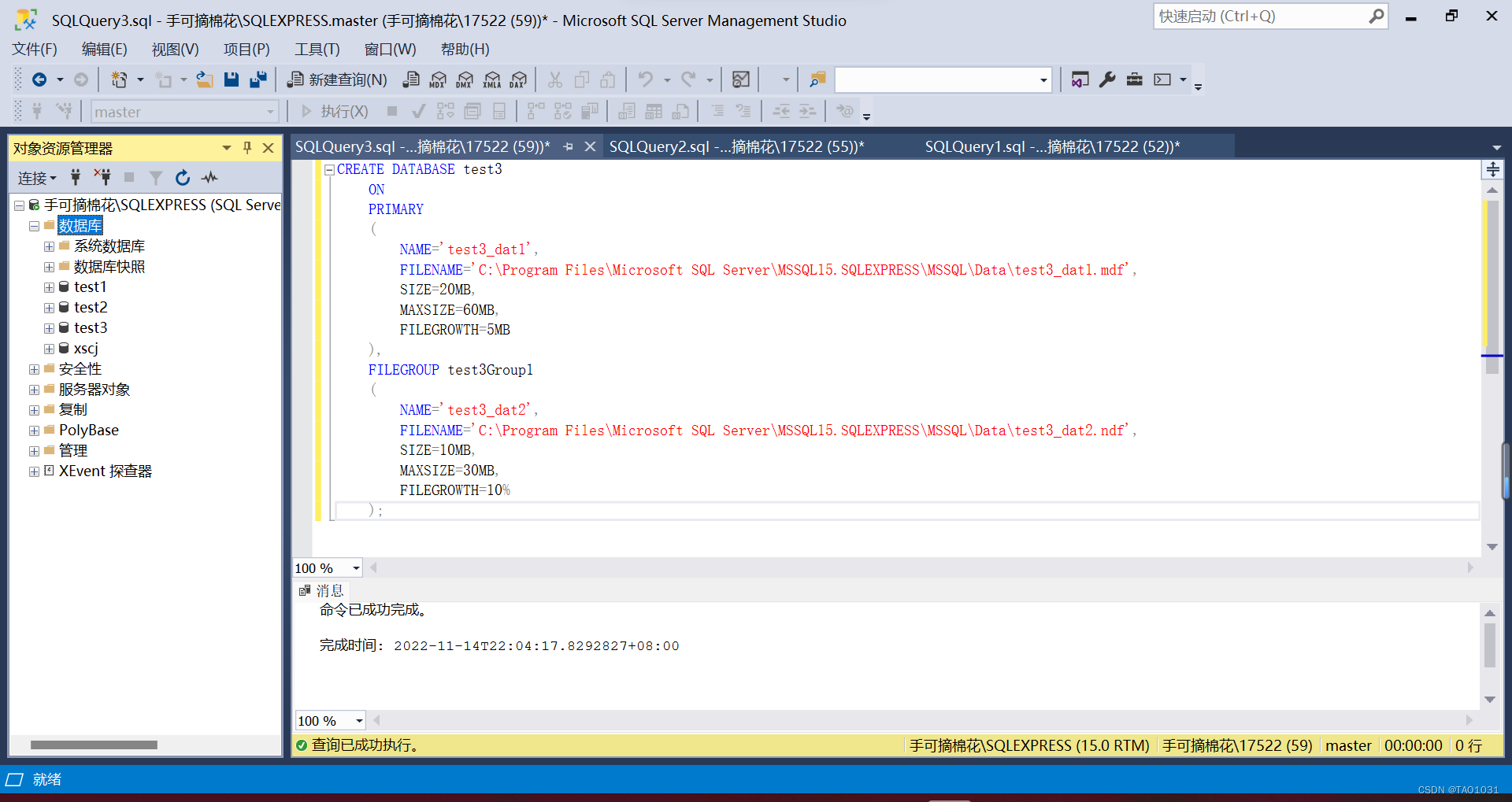Click the Database Engine Query icon

(411, 79)
